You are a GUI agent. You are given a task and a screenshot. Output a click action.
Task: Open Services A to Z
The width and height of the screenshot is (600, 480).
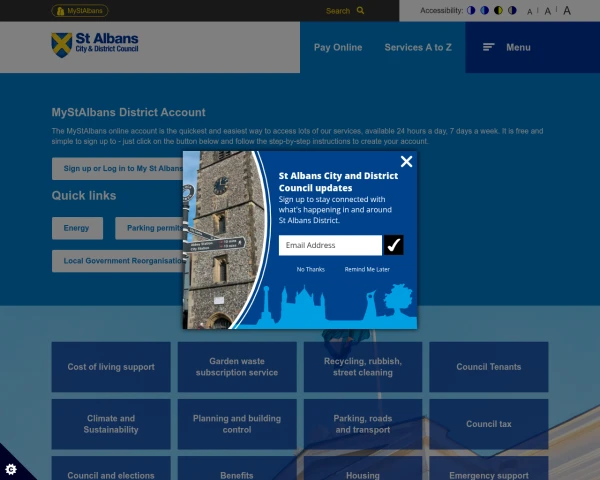(418, 47)
